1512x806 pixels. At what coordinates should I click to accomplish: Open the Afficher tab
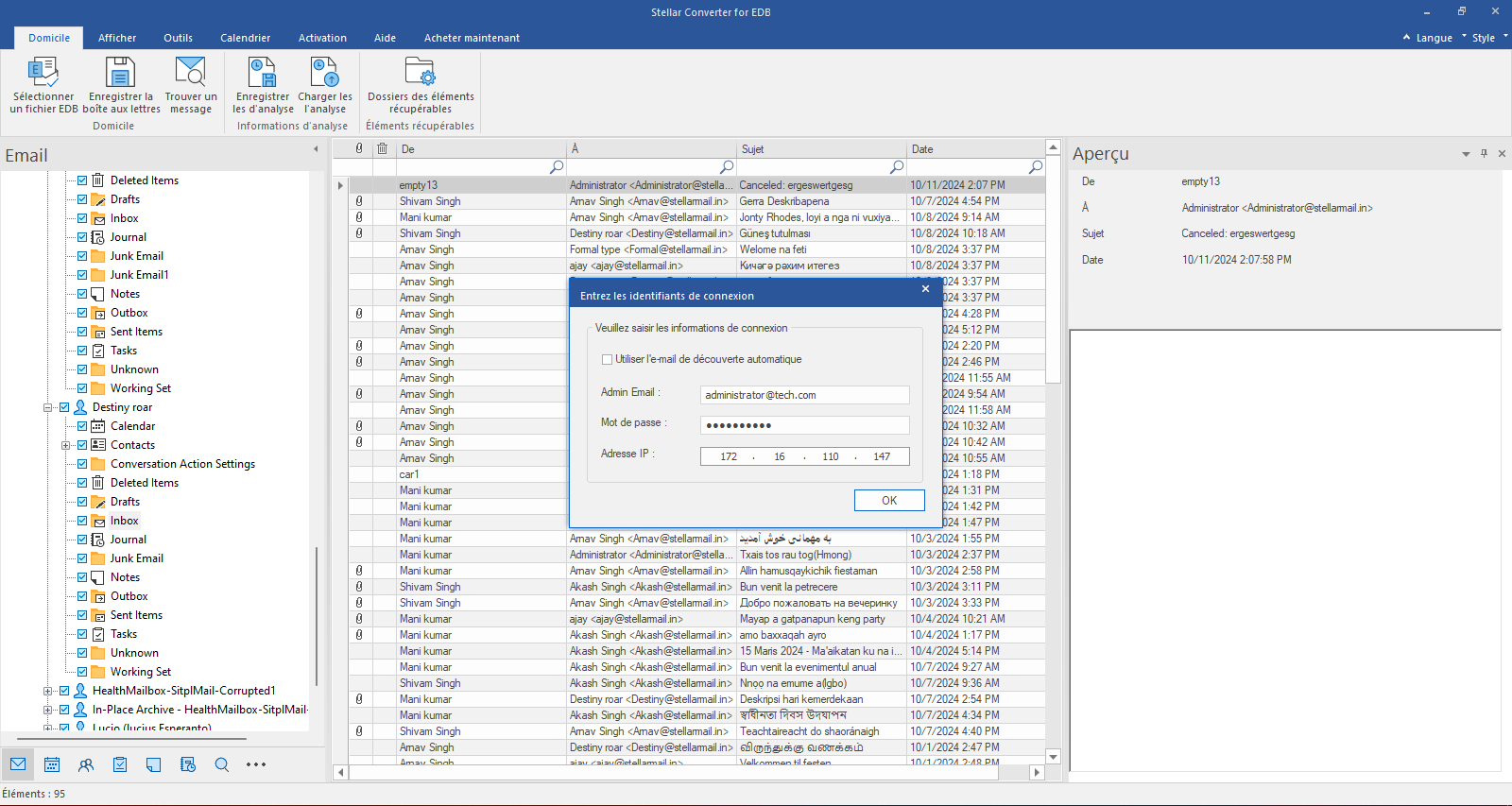[x=117, y=38]
